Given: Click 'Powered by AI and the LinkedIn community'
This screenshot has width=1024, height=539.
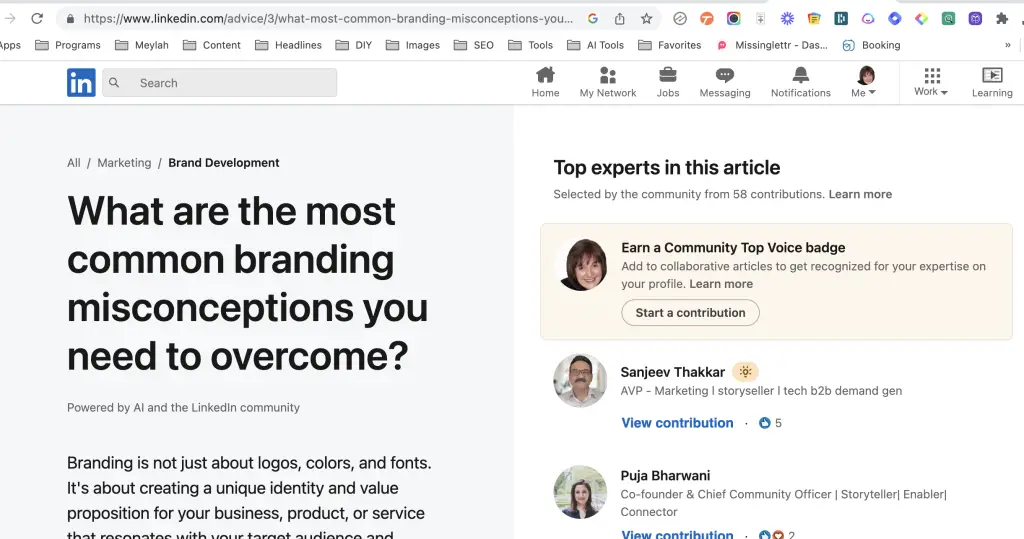Looking at the screenshot, I should pyautogui.click(x=184, y=408).
